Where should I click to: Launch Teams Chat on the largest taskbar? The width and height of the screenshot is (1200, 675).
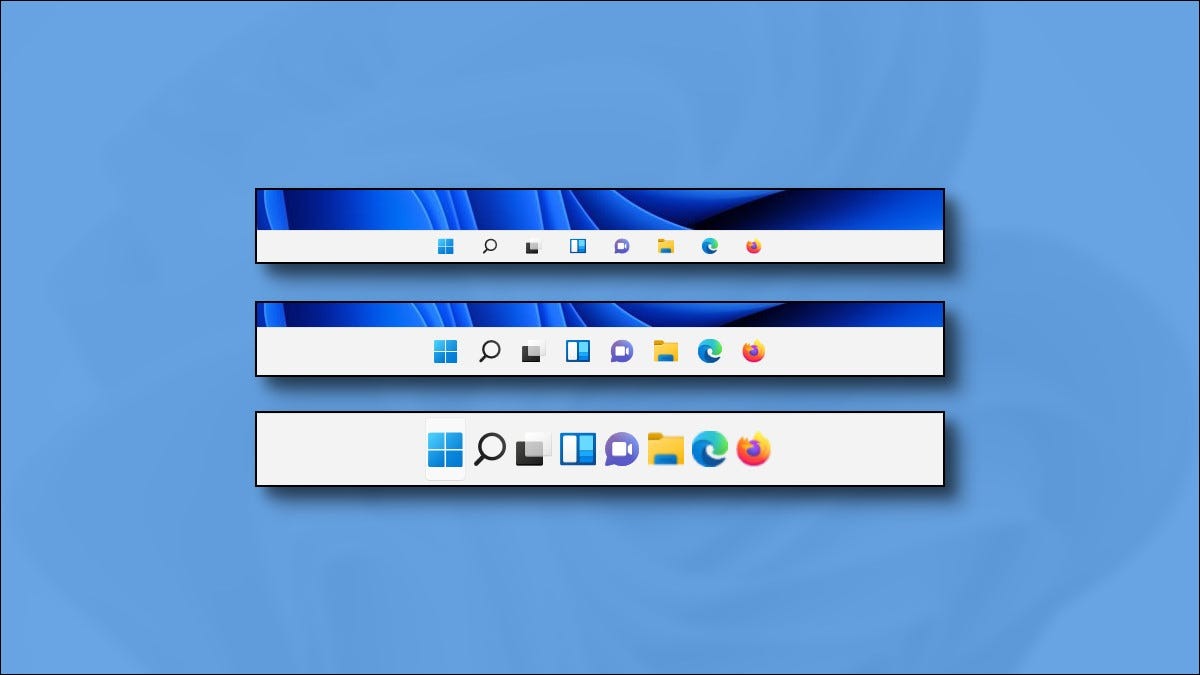coord(621,449)
